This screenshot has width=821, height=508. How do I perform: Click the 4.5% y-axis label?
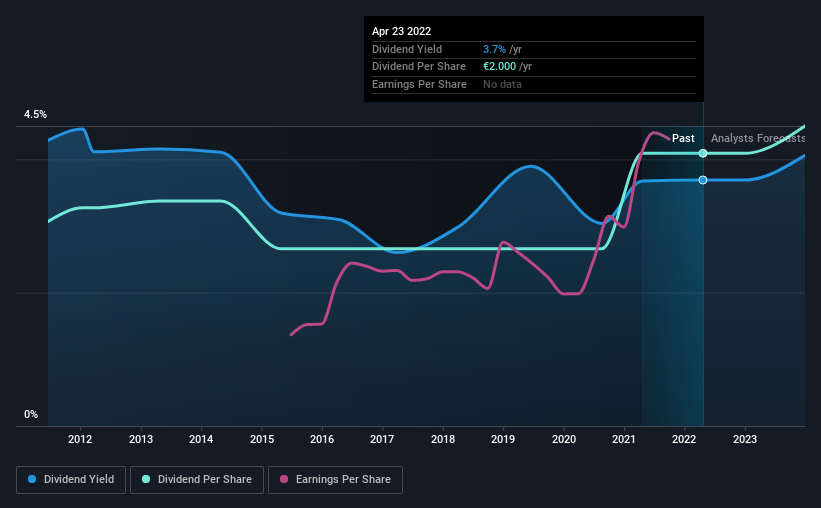tap(35, 115)
